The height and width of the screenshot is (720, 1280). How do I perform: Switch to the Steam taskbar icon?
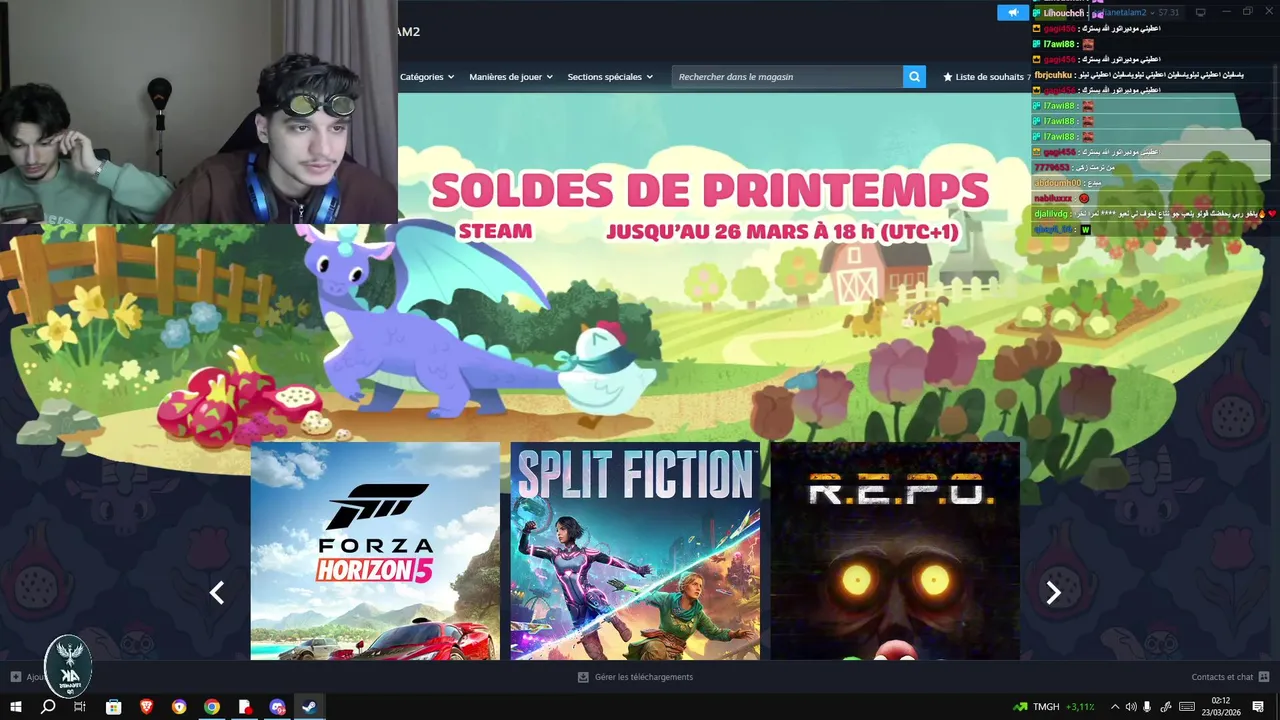pyautogui.click(x=310, y=707)
